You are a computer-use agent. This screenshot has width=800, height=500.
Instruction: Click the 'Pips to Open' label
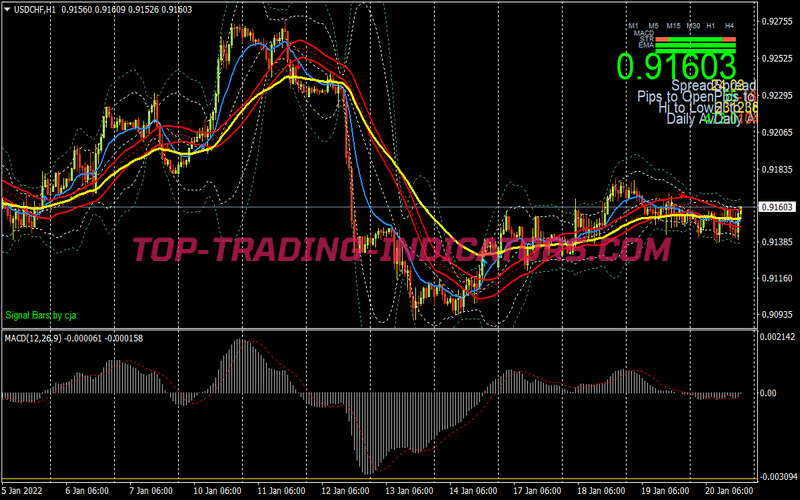(x=674, y=96)
